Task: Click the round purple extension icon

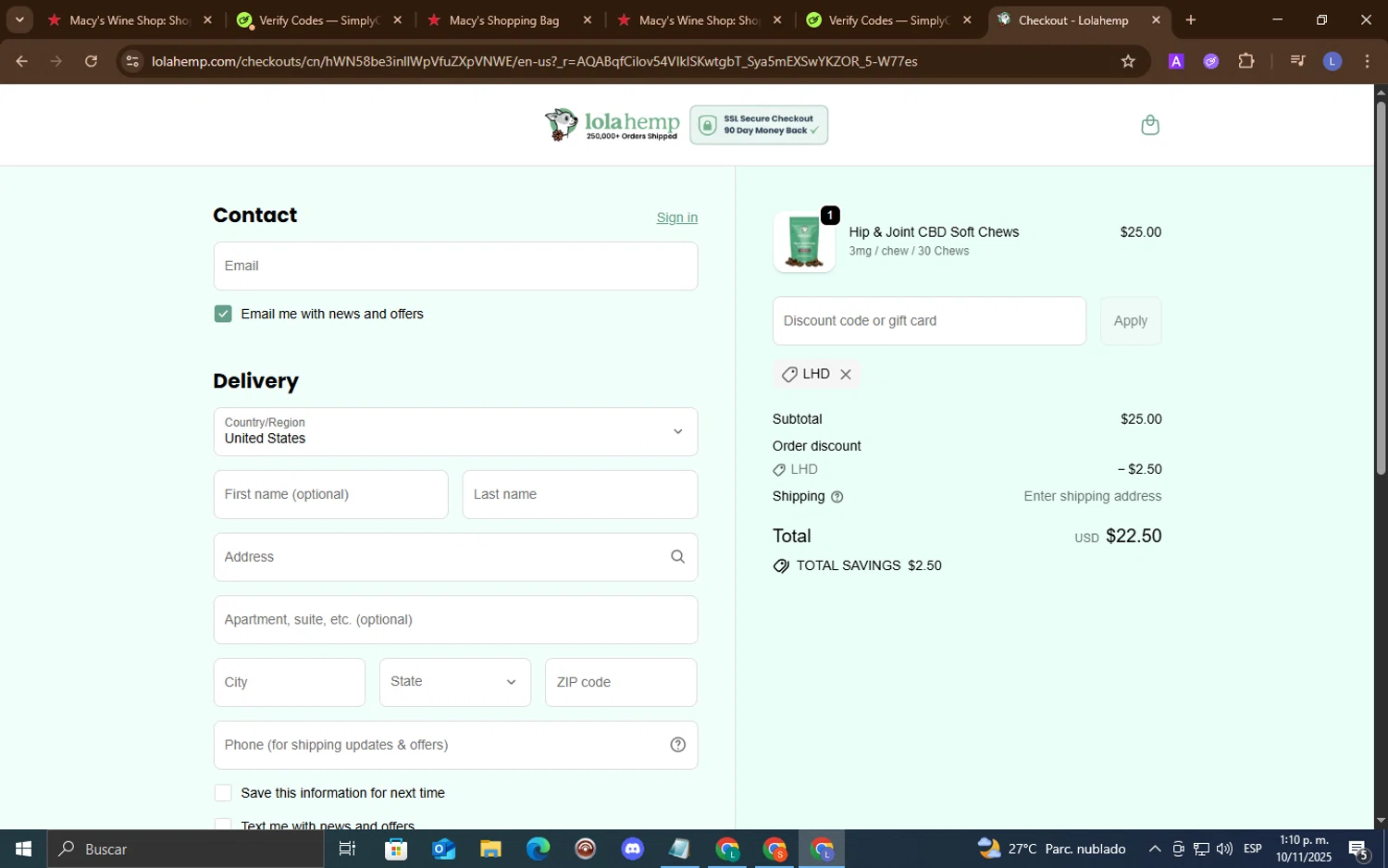Action: point(1210,61)
